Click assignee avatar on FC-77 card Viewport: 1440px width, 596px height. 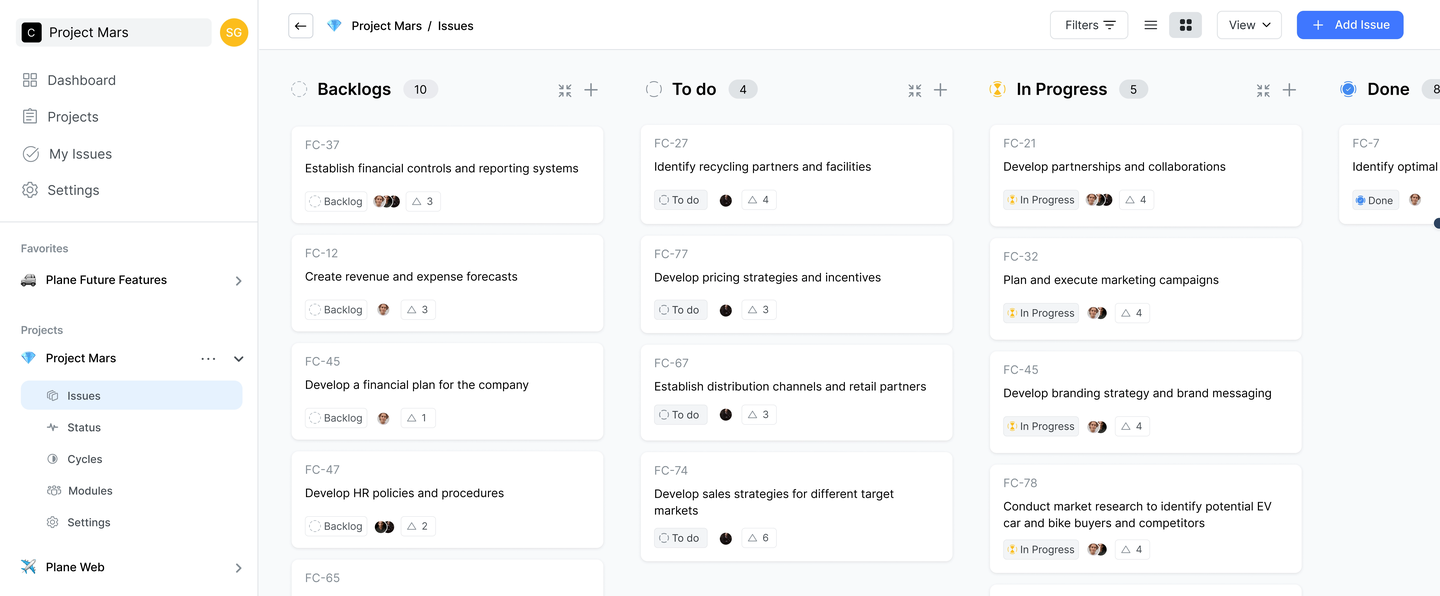(x=726, y=310)
